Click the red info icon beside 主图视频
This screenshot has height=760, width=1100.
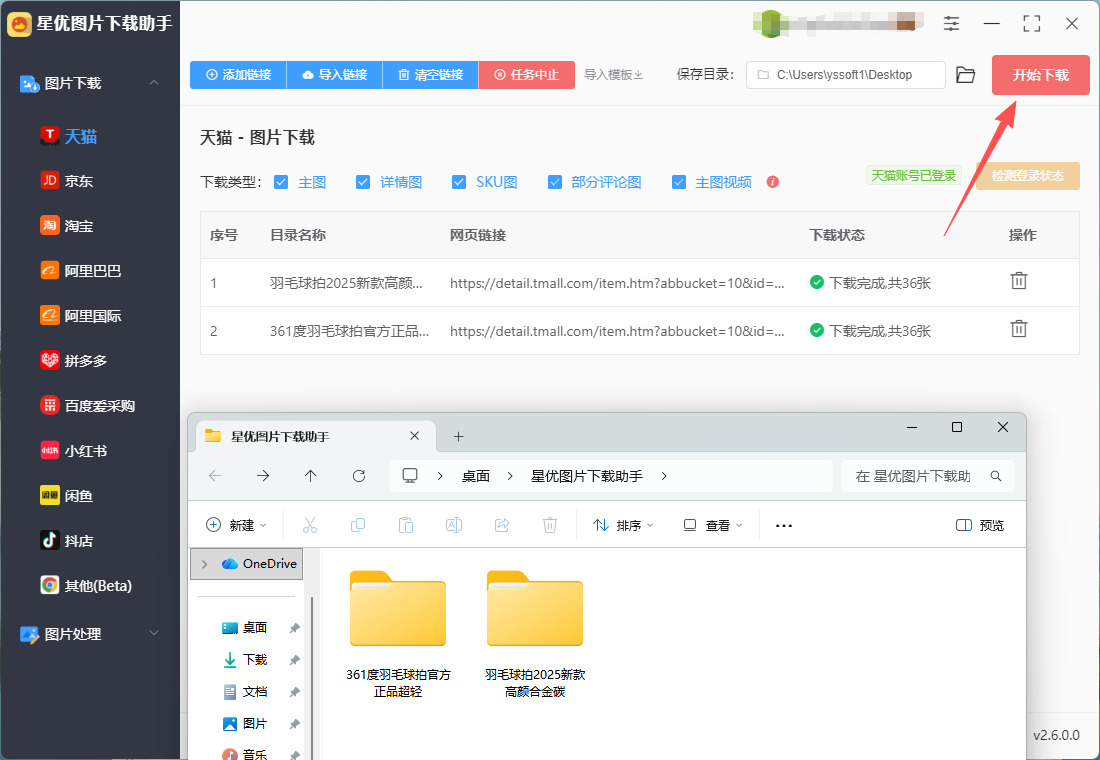point(772,182)
